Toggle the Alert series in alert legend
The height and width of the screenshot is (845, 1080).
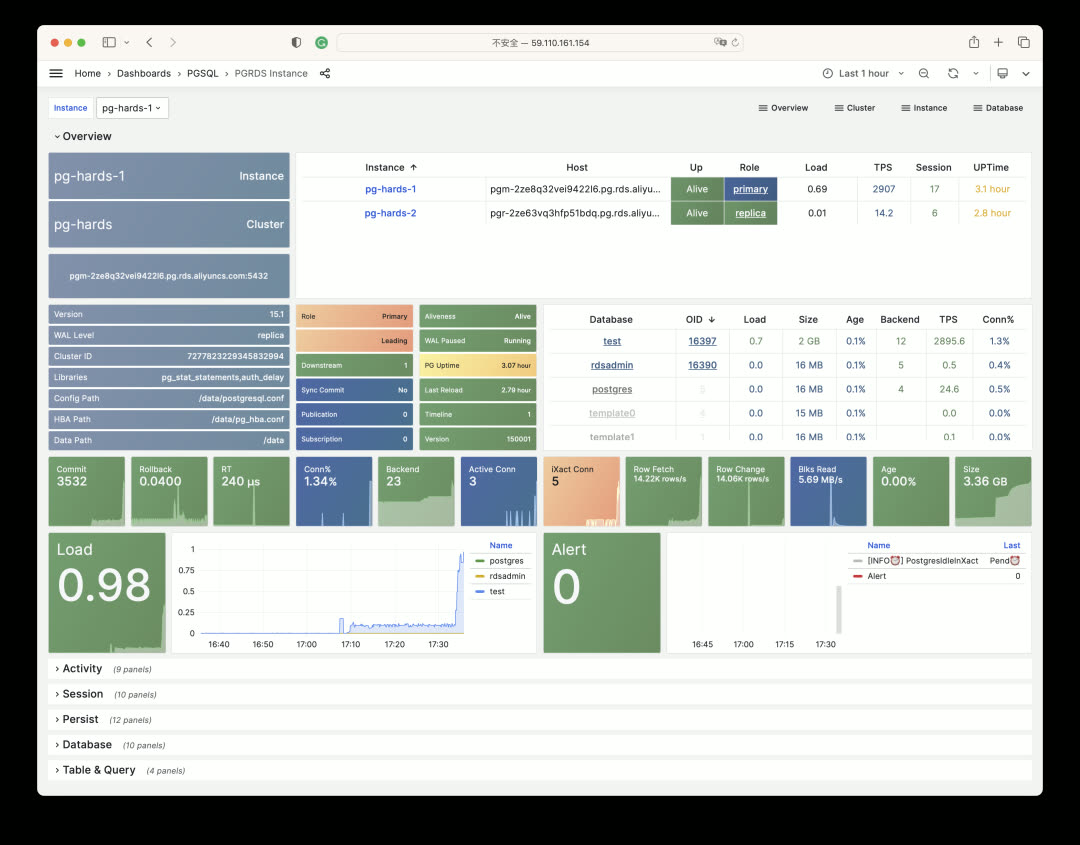876,576
